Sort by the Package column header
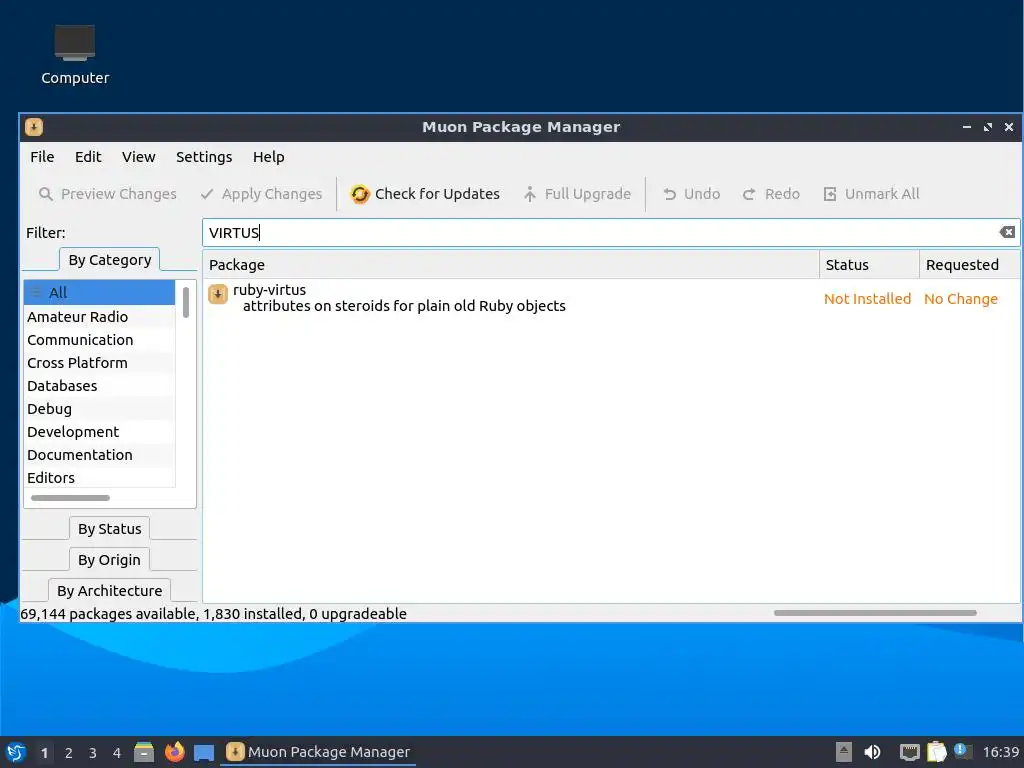Viewport: 1024px width, 768px height. (x=511, y=264)
